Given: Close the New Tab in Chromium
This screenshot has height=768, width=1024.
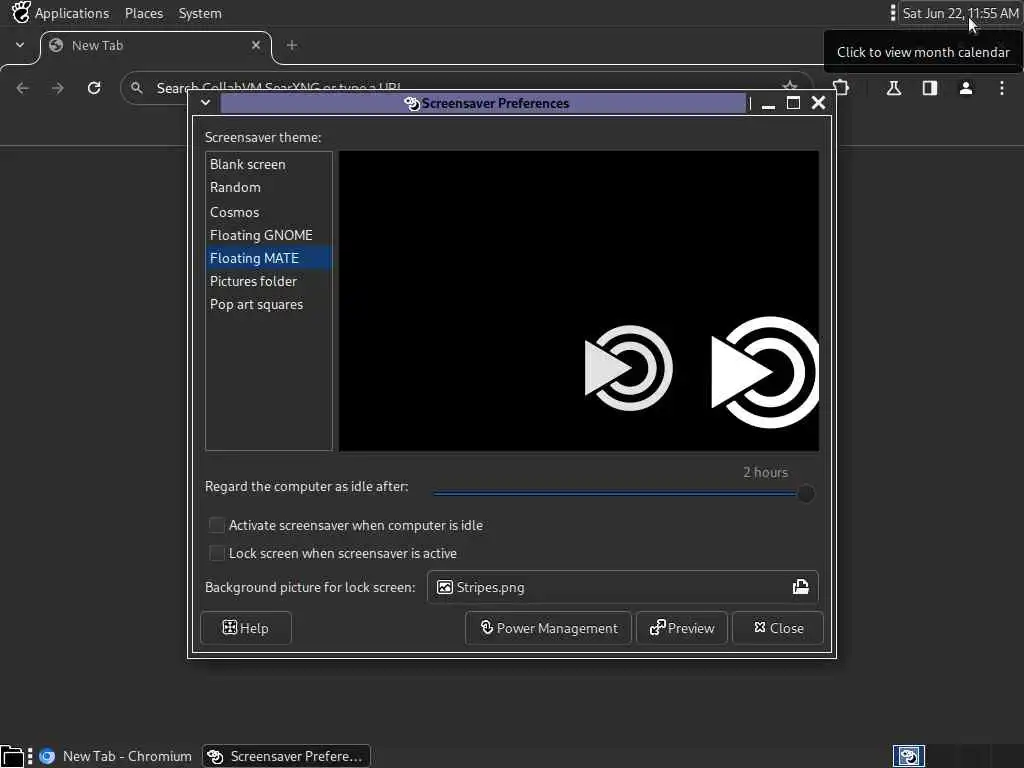Looking at the screenshot, I should click(x=256, y=45).
